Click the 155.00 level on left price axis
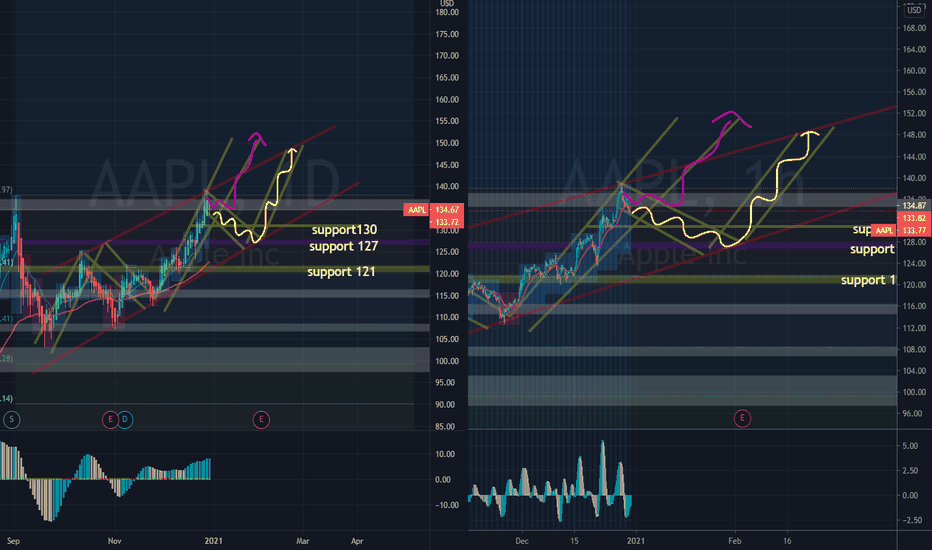 (x=447, y=121)
